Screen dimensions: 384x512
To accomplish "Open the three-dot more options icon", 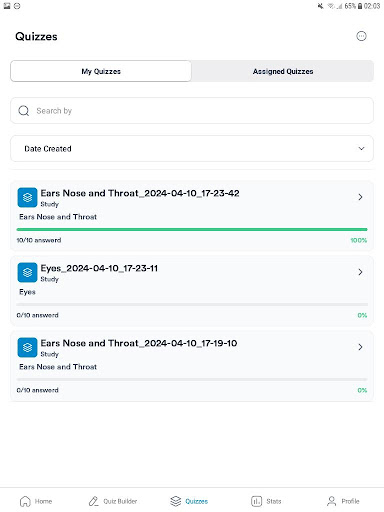I will coord(361,36).
